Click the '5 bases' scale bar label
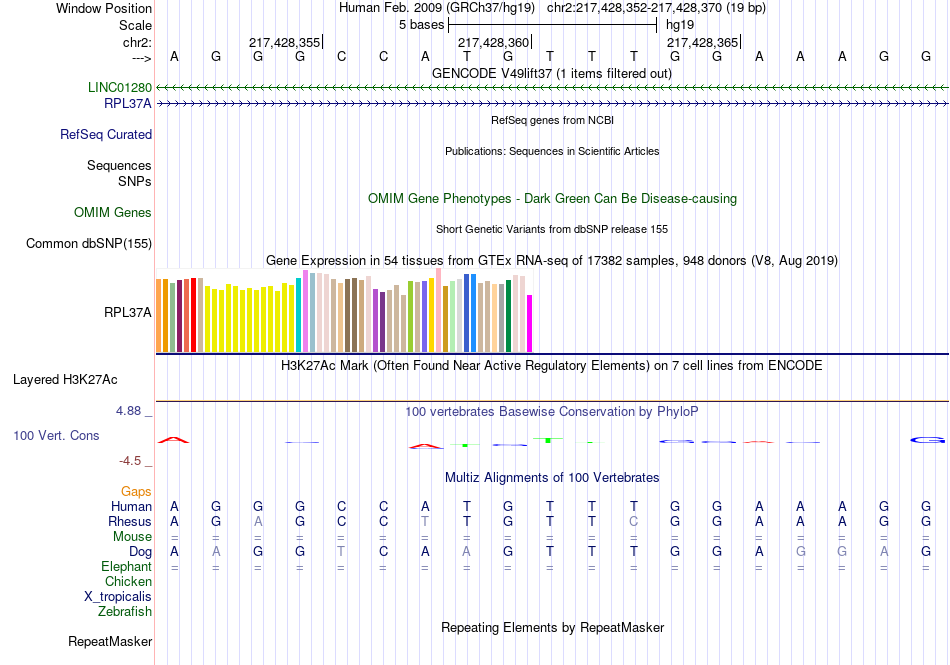The width and height of the screenshot is (950, 665). click(421, 25)
